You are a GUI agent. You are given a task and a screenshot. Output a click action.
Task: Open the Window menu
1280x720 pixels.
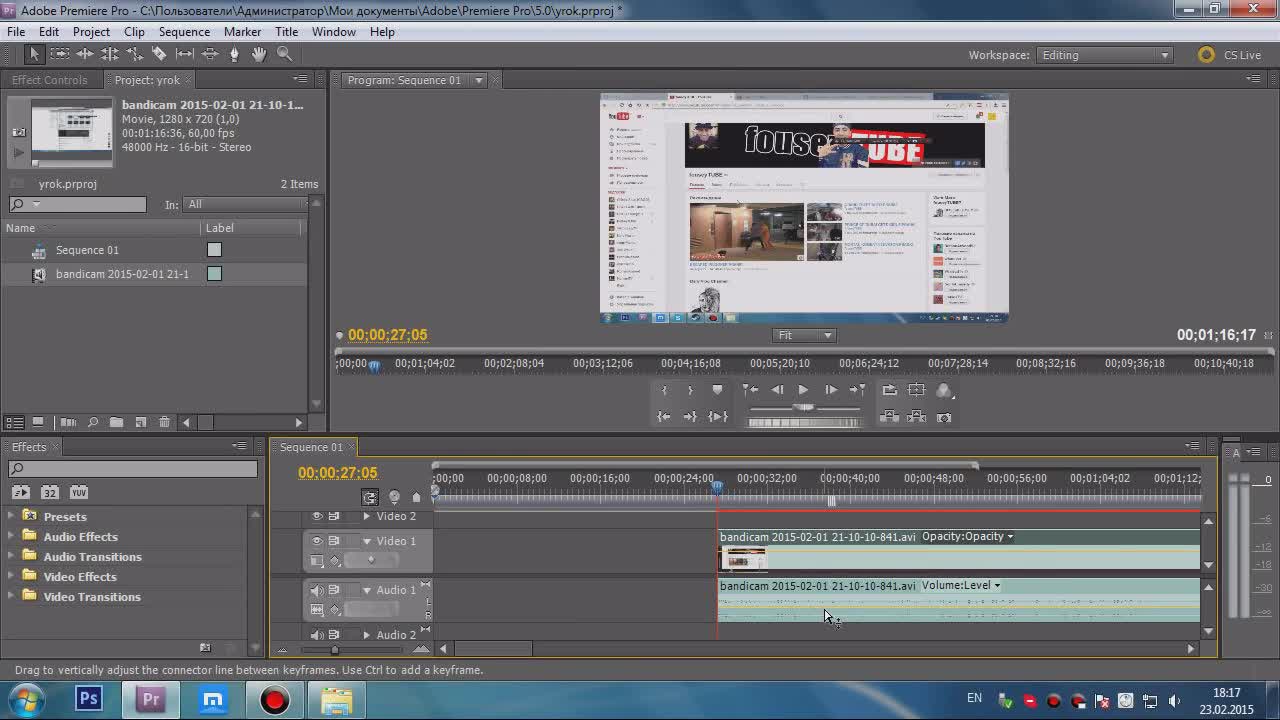click(334, 32)
